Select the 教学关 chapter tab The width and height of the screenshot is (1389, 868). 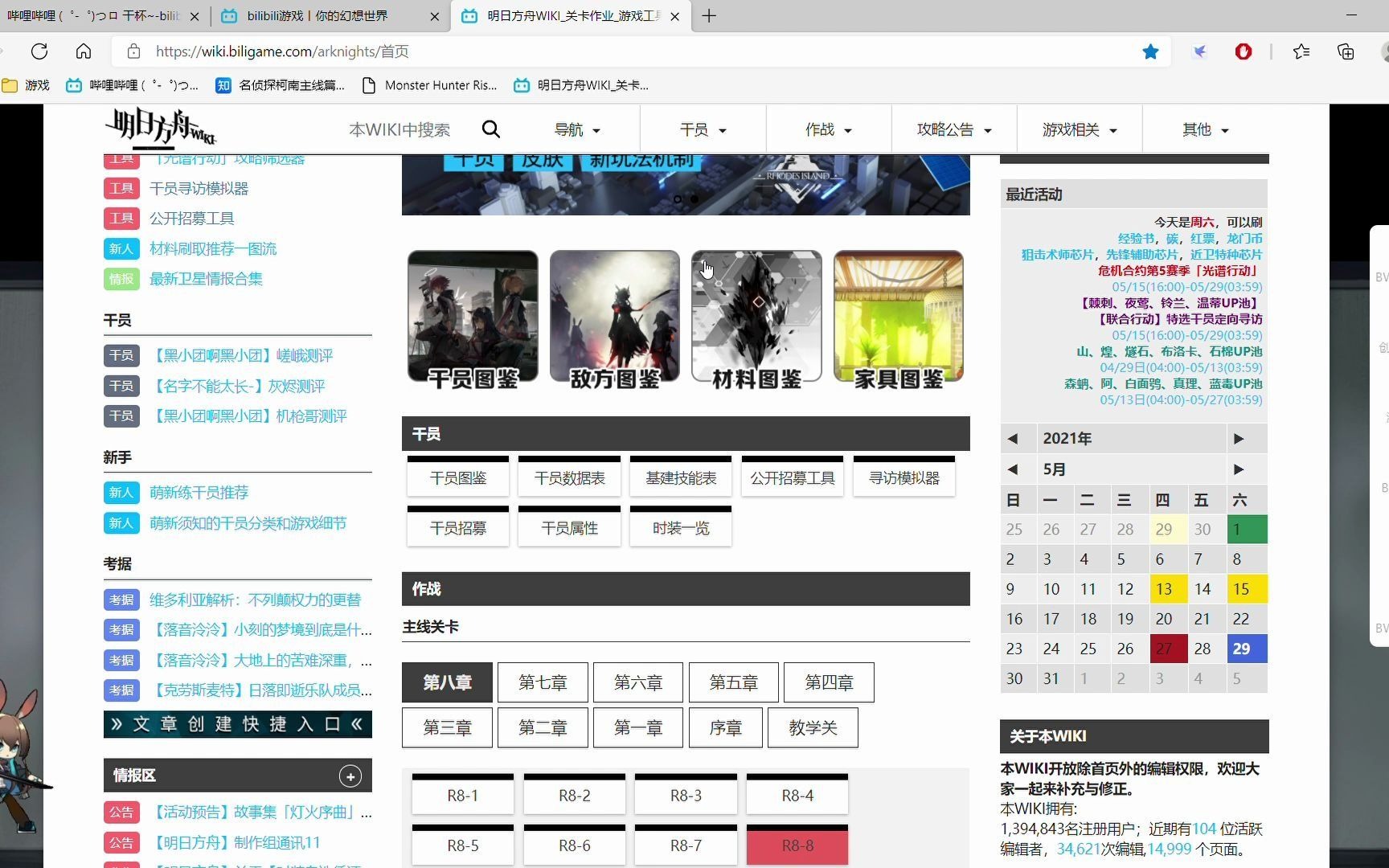pyautogui.click(x=813, y=727)
